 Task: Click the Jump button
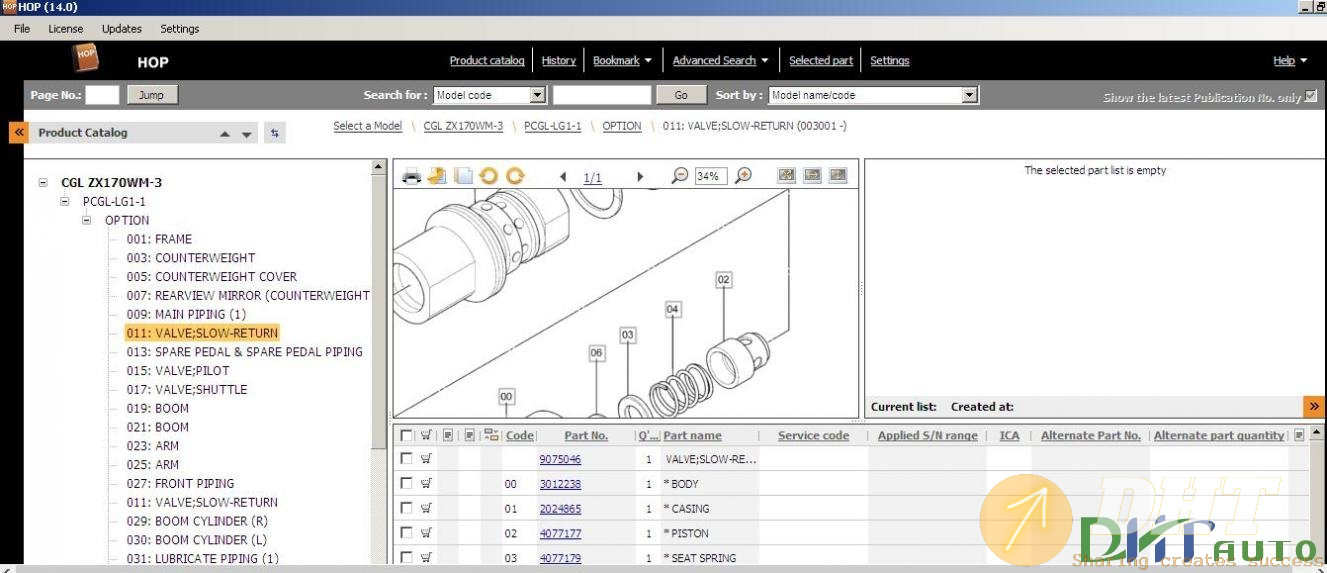[x=151, y=95]
